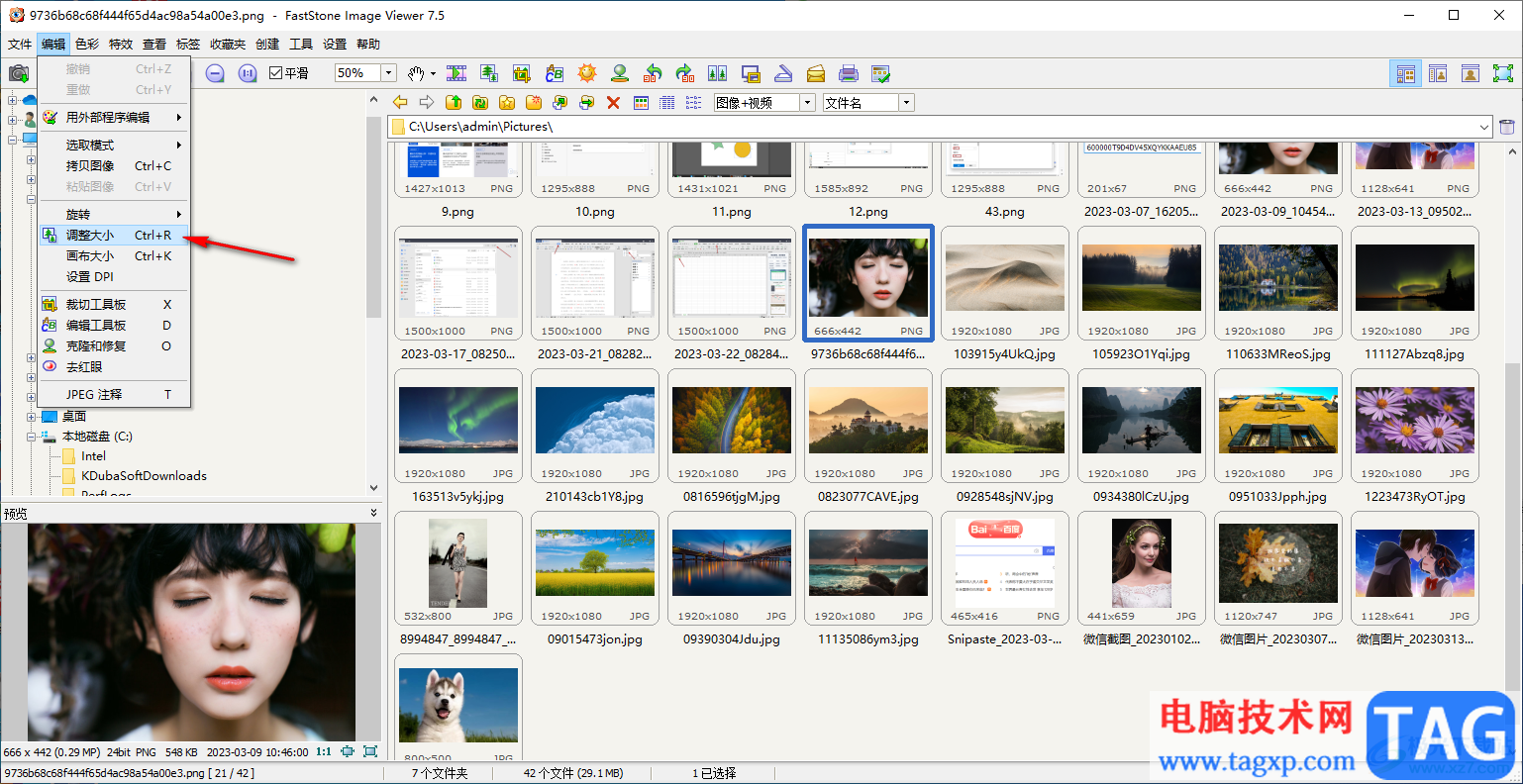Collapse the 本地磁盘 (C:) tree node
The width and height of the screenshot is (1523, 784).
click(31, 437)
